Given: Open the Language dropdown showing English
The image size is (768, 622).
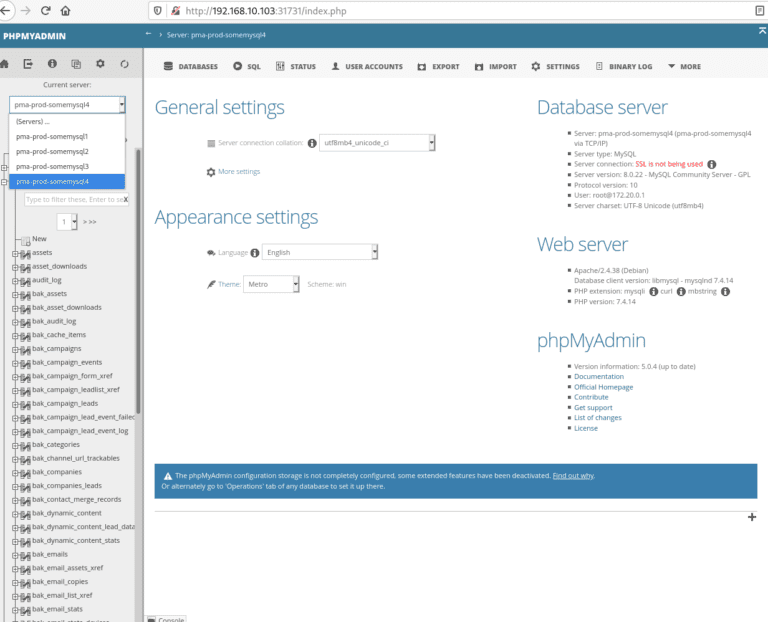Looking at the screenshot, I should [x=320, y=252].
